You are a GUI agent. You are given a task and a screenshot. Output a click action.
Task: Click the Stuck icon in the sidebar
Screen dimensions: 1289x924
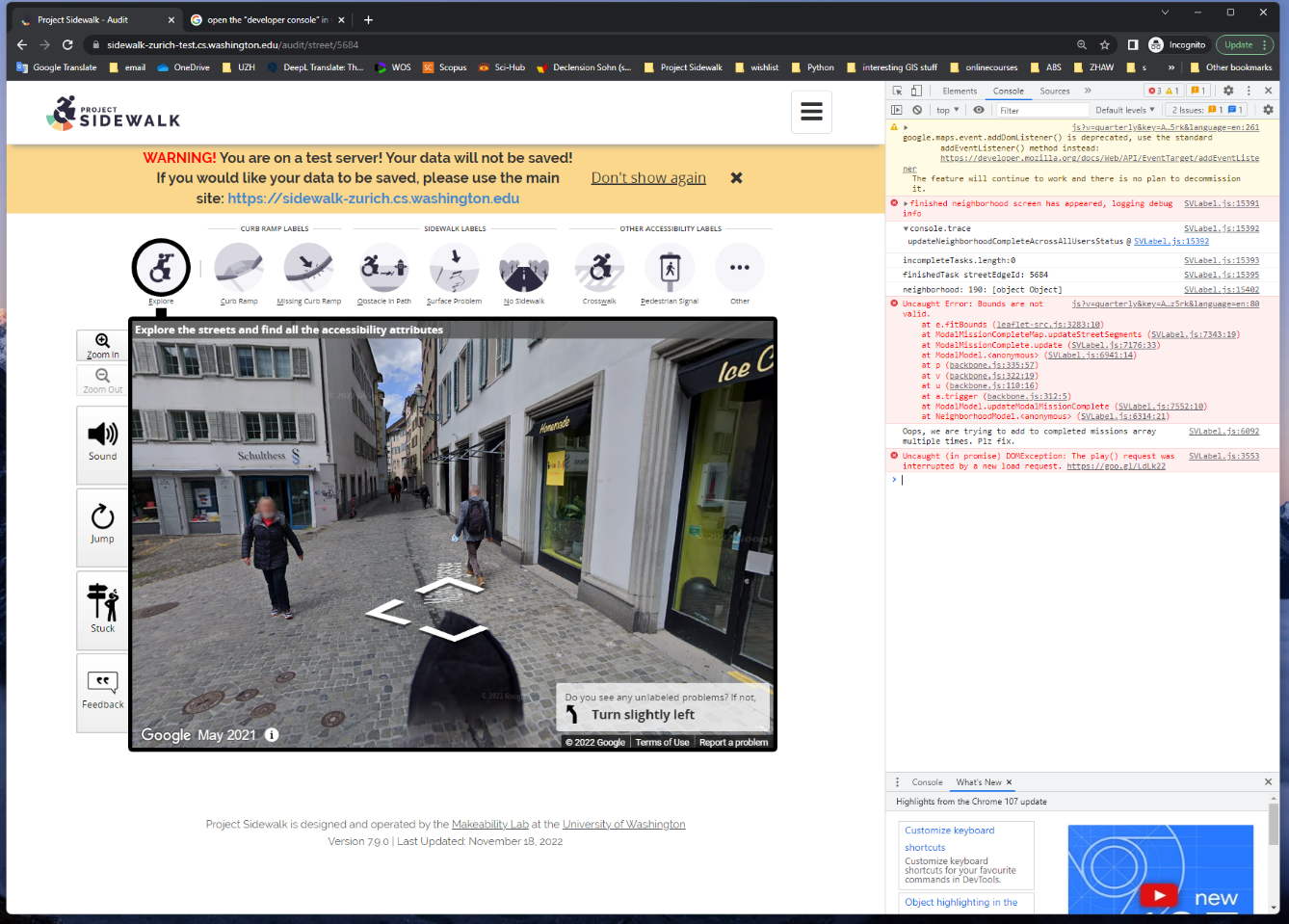point(102,609)
